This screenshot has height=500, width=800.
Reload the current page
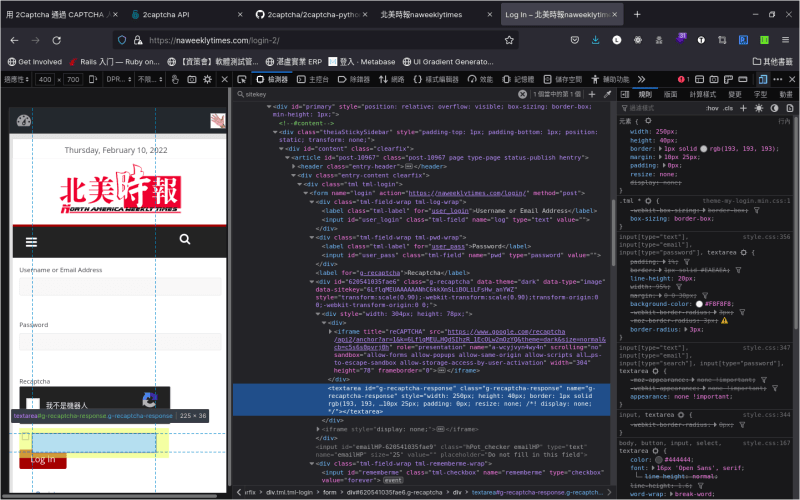[57, 40]
